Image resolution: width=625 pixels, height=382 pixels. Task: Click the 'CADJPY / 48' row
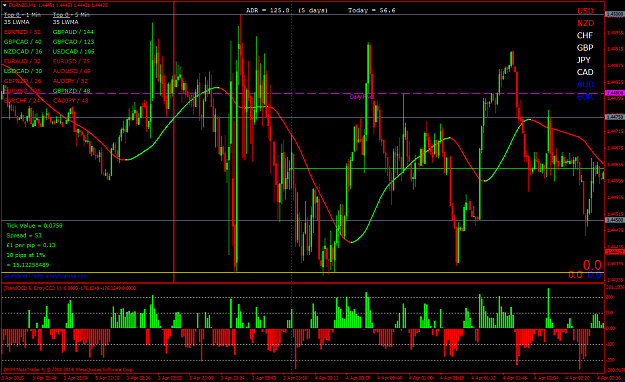71,100
